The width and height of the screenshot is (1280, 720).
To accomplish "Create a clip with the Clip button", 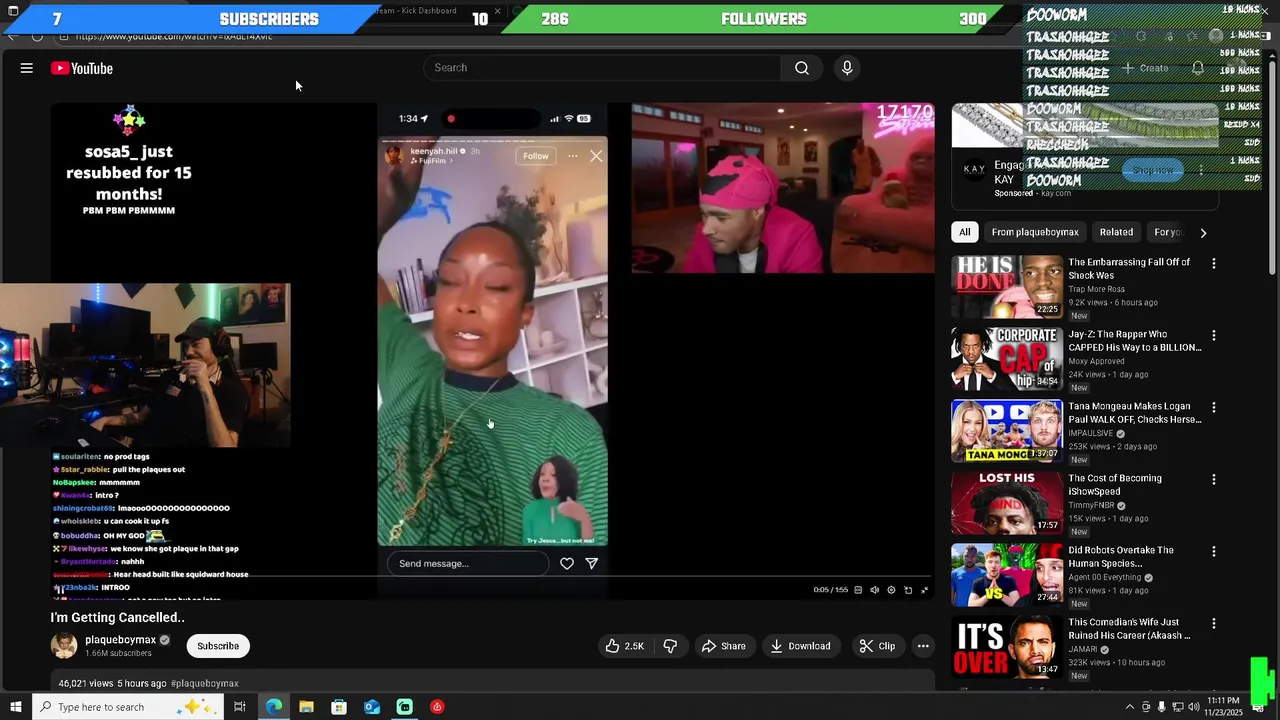I will [877, 646].
